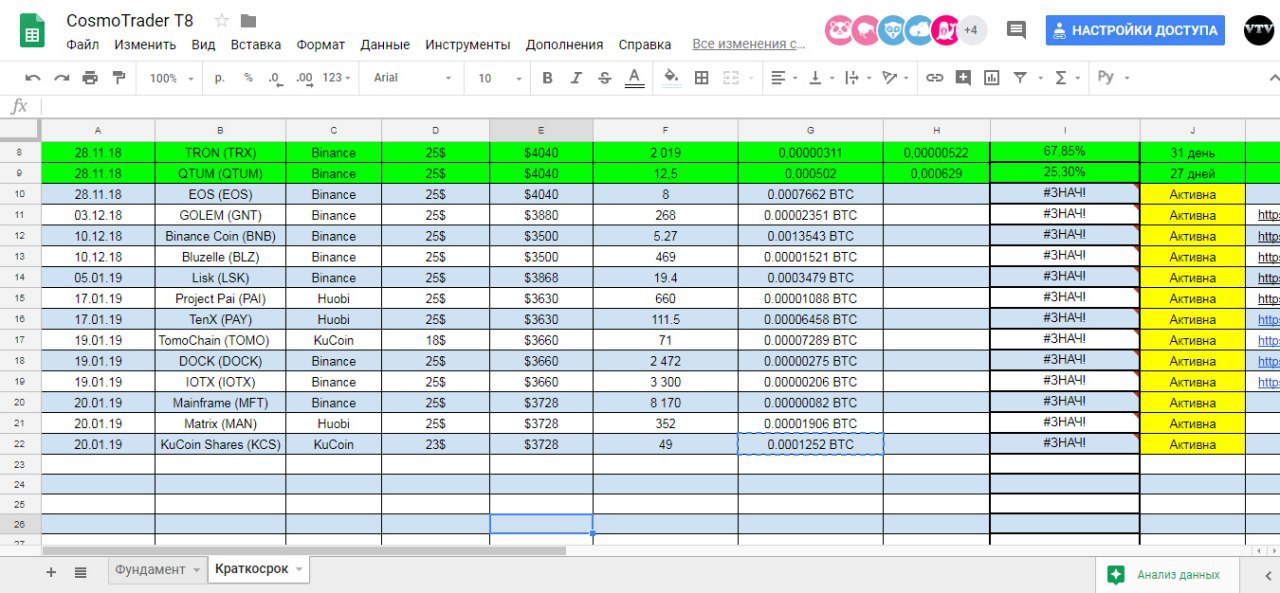This screenshot has height=593, width=1280.
Task: Click the move-to-folder icon by title
Action: coord(249,21)
